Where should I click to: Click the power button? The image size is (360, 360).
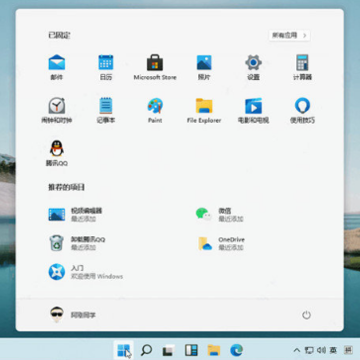click(x=306, y=315)
